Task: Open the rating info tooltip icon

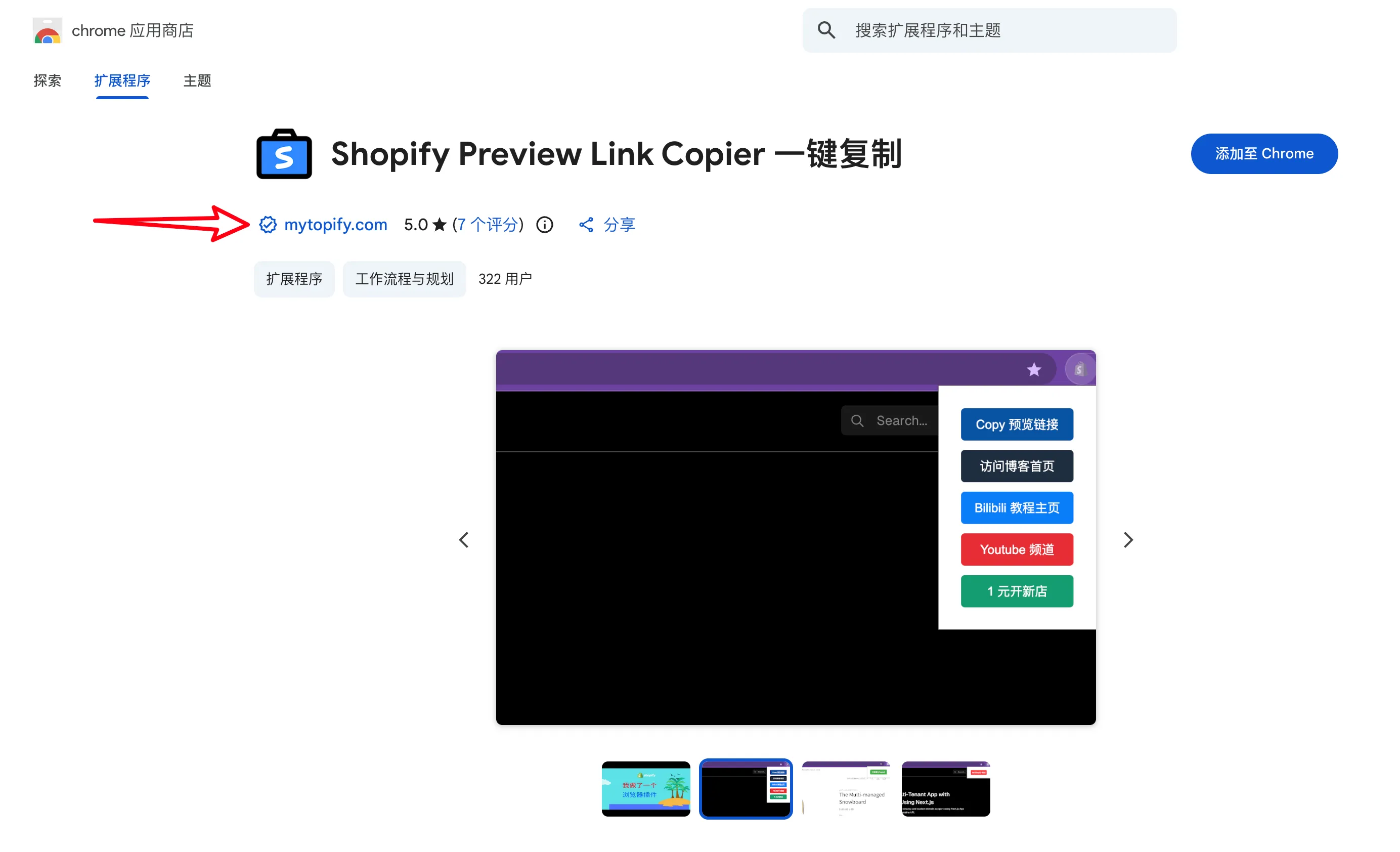Action: (x=544, y=225)
